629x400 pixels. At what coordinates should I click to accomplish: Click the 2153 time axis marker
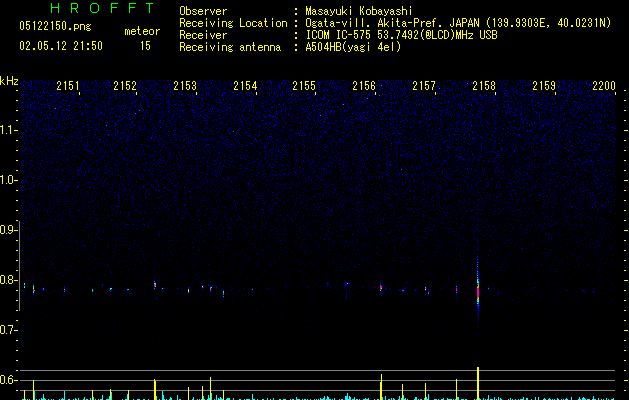[x=185, y=86]
